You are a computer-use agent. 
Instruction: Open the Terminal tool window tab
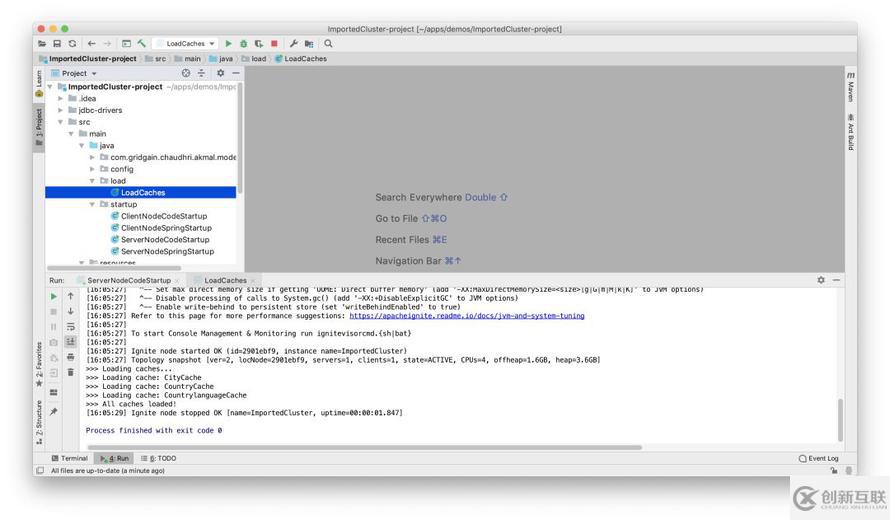tap(70, 458)
